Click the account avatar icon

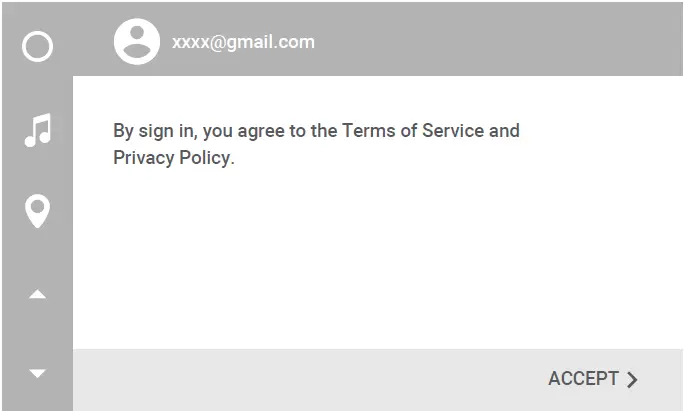tap(136, 42)
